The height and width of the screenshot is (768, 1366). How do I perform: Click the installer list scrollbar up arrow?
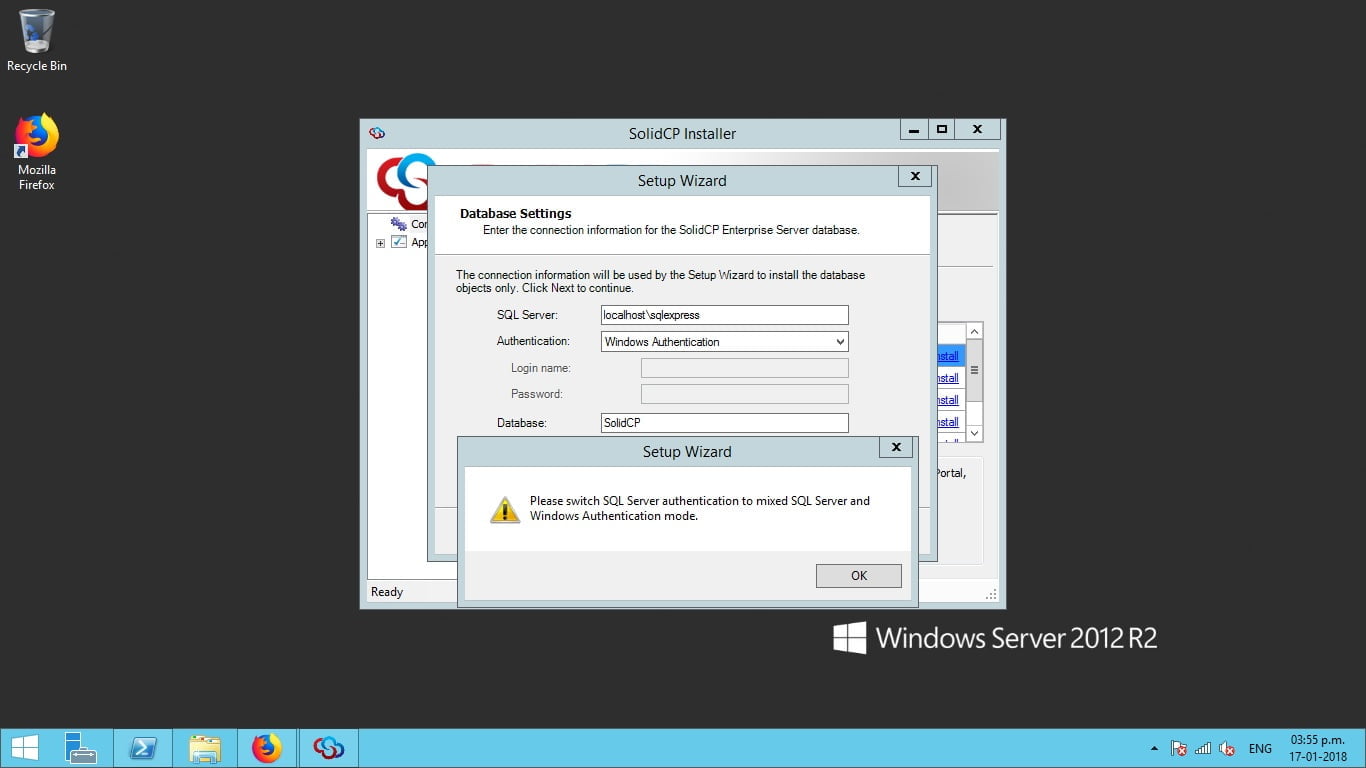pos(975,331)
